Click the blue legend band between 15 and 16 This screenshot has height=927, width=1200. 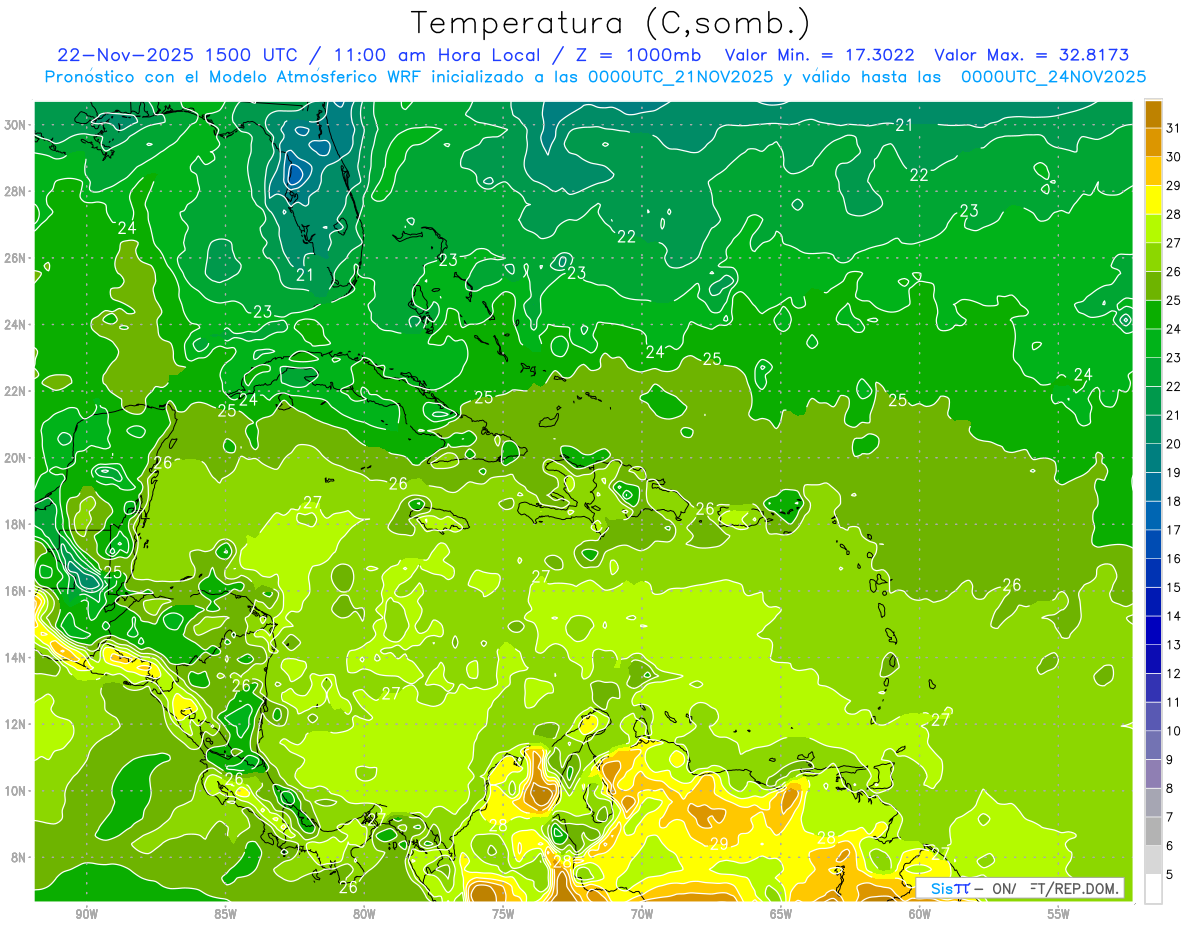tap(1153, 574)
